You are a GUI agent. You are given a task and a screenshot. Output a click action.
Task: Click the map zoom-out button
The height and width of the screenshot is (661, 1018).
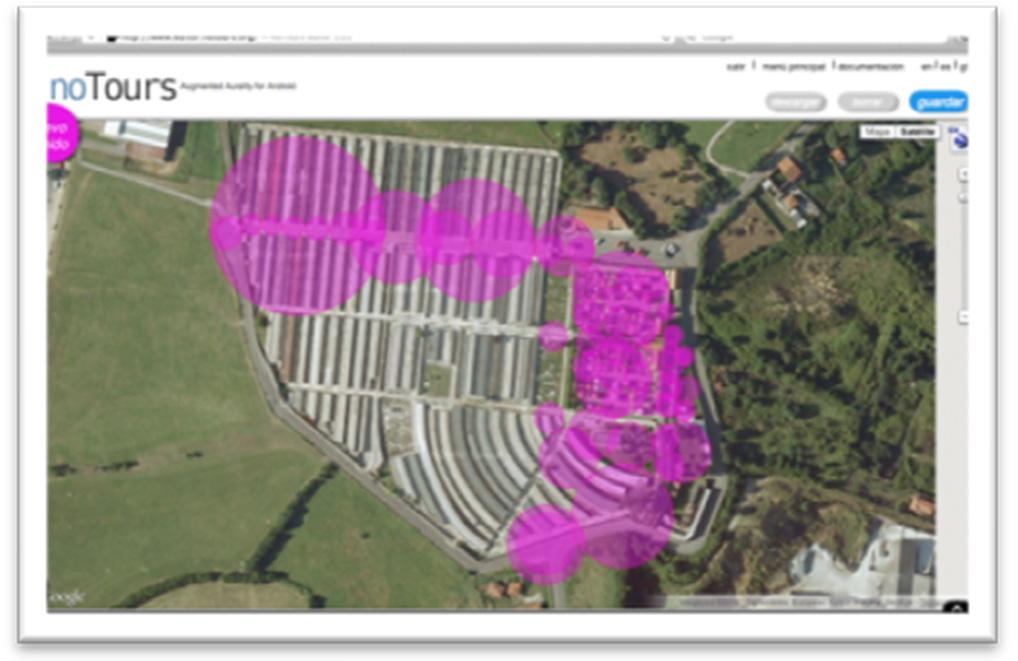[x=963, y=317]
